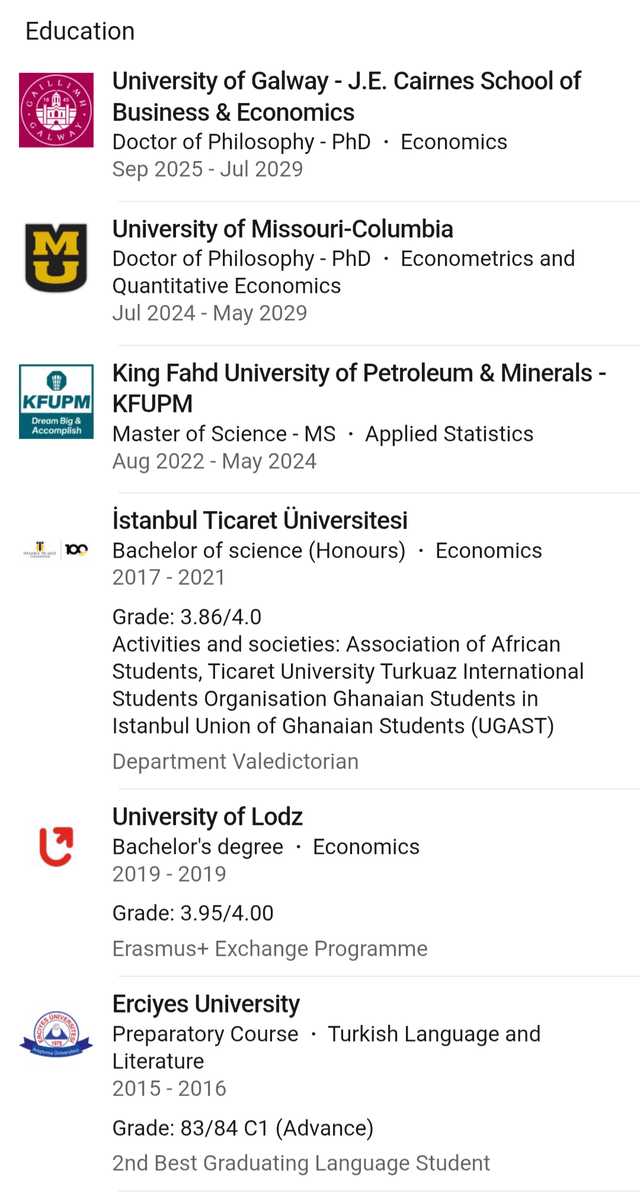This screenshot has width=640, height=1195.
Task: Open University of Galway Cairnes School entry
Action: point(346,96)
